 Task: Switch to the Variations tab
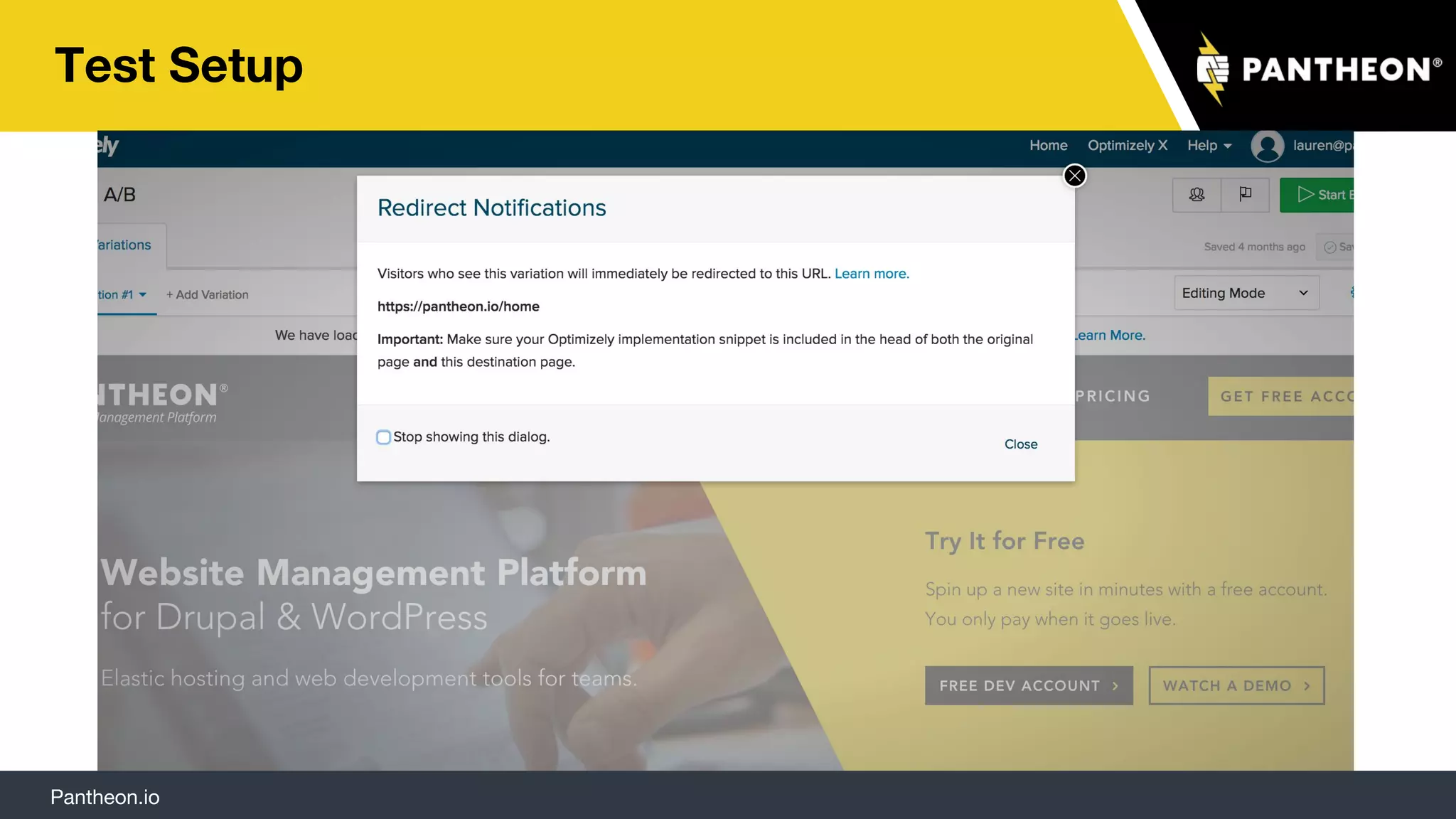[x=125, y=245]
